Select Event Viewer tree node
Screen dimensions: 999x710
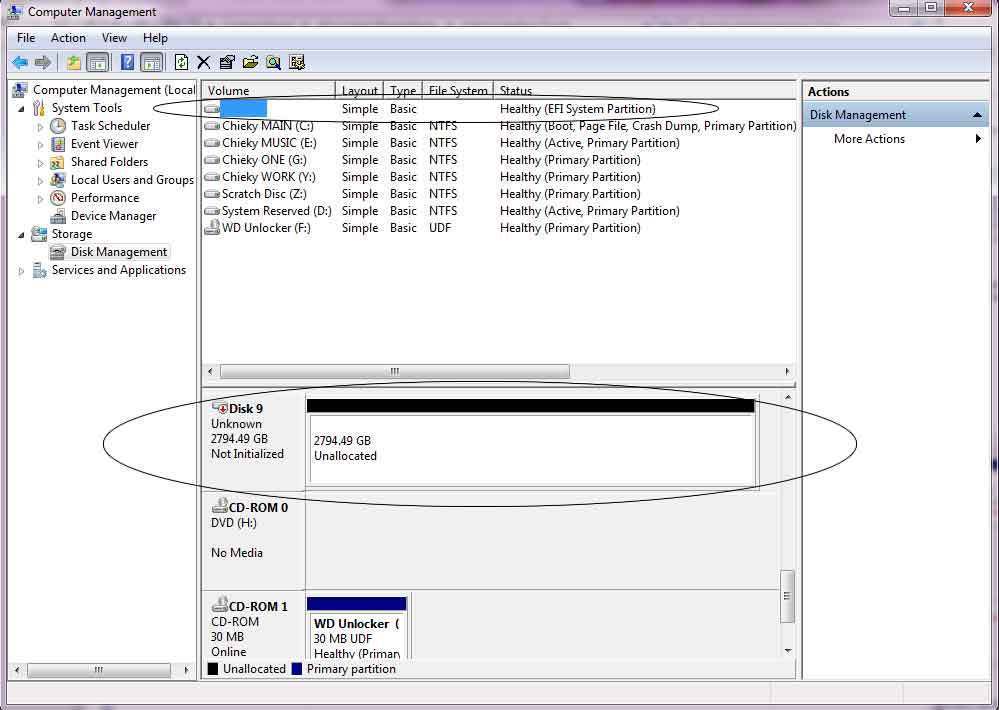pyautogui.click(x=104, y=144)
